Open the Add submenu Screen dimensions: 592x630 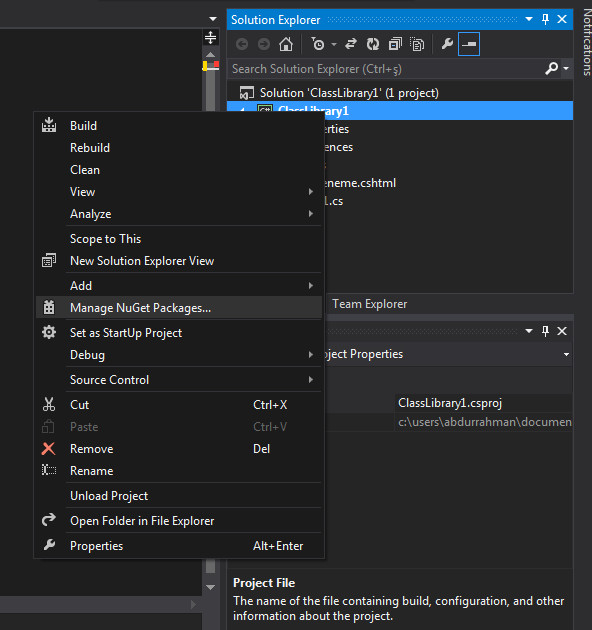[179, 286]
